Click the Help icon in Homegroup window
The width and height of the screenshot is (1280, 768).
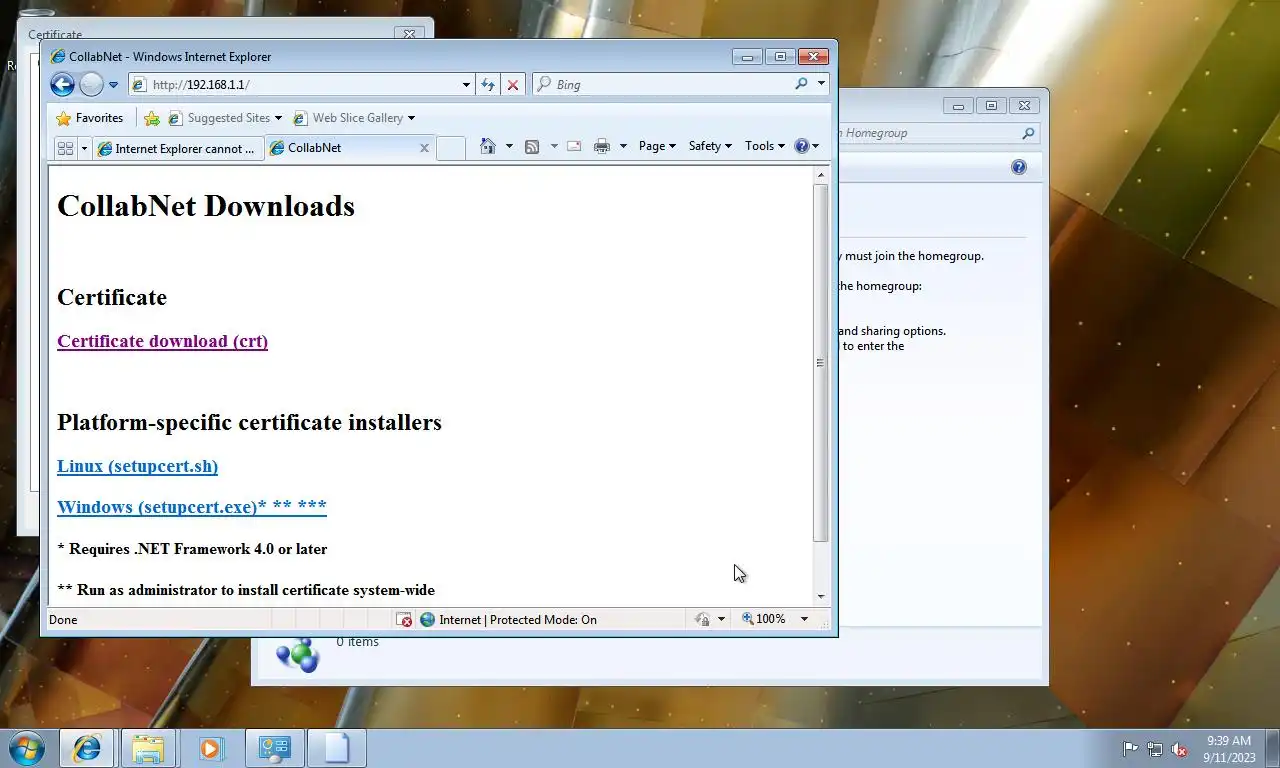(1019, 167)
